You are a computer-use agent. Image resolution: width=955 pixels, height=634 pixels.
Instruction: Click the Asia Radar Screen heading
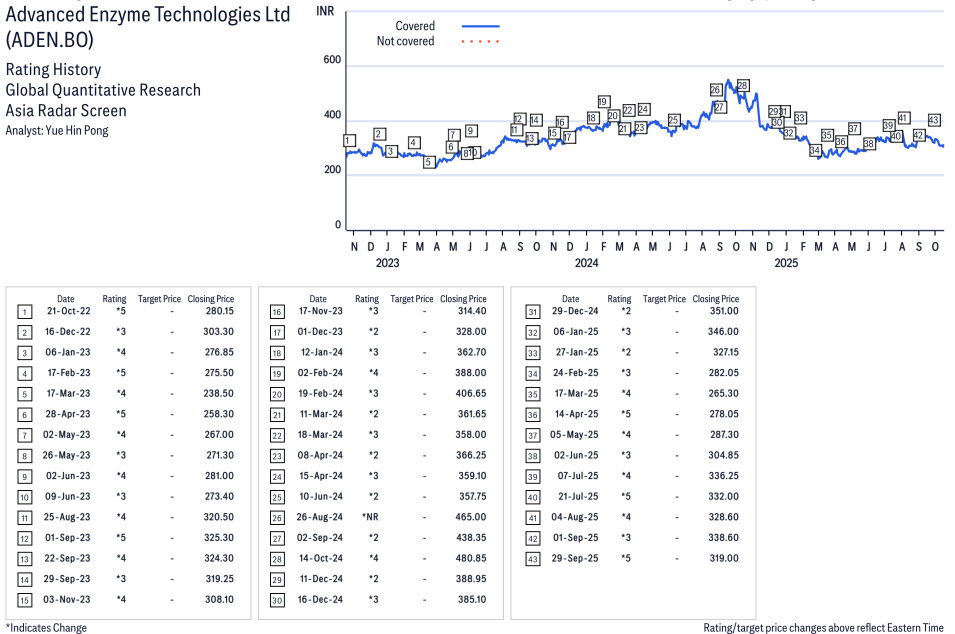tap(66, 111)
